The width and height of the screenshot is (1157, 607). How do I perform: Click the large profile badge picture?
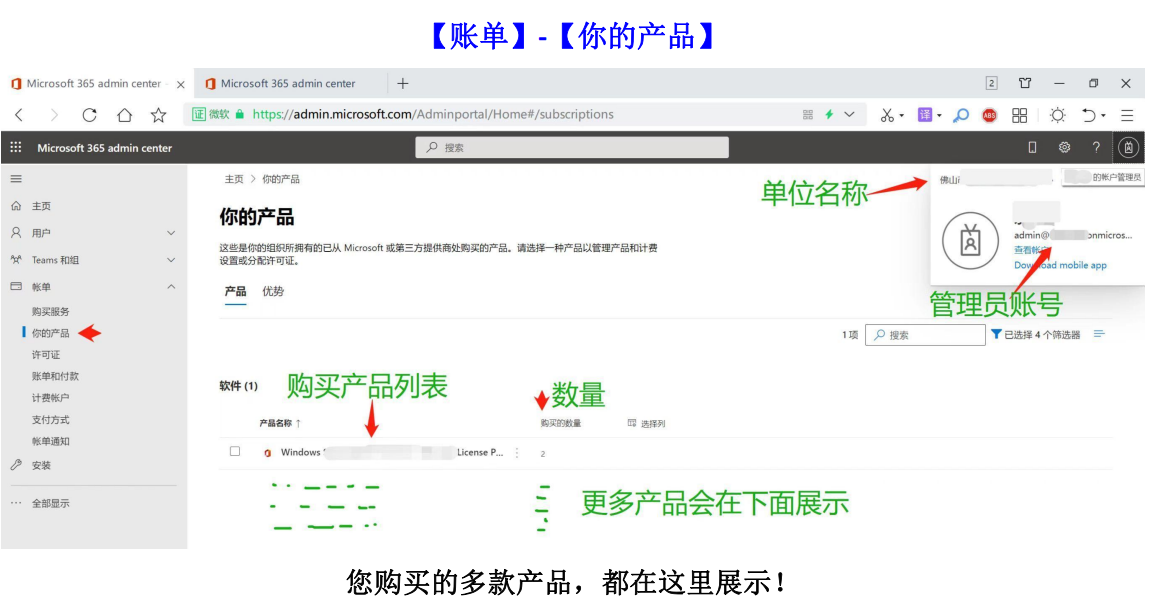coord(970,241)
